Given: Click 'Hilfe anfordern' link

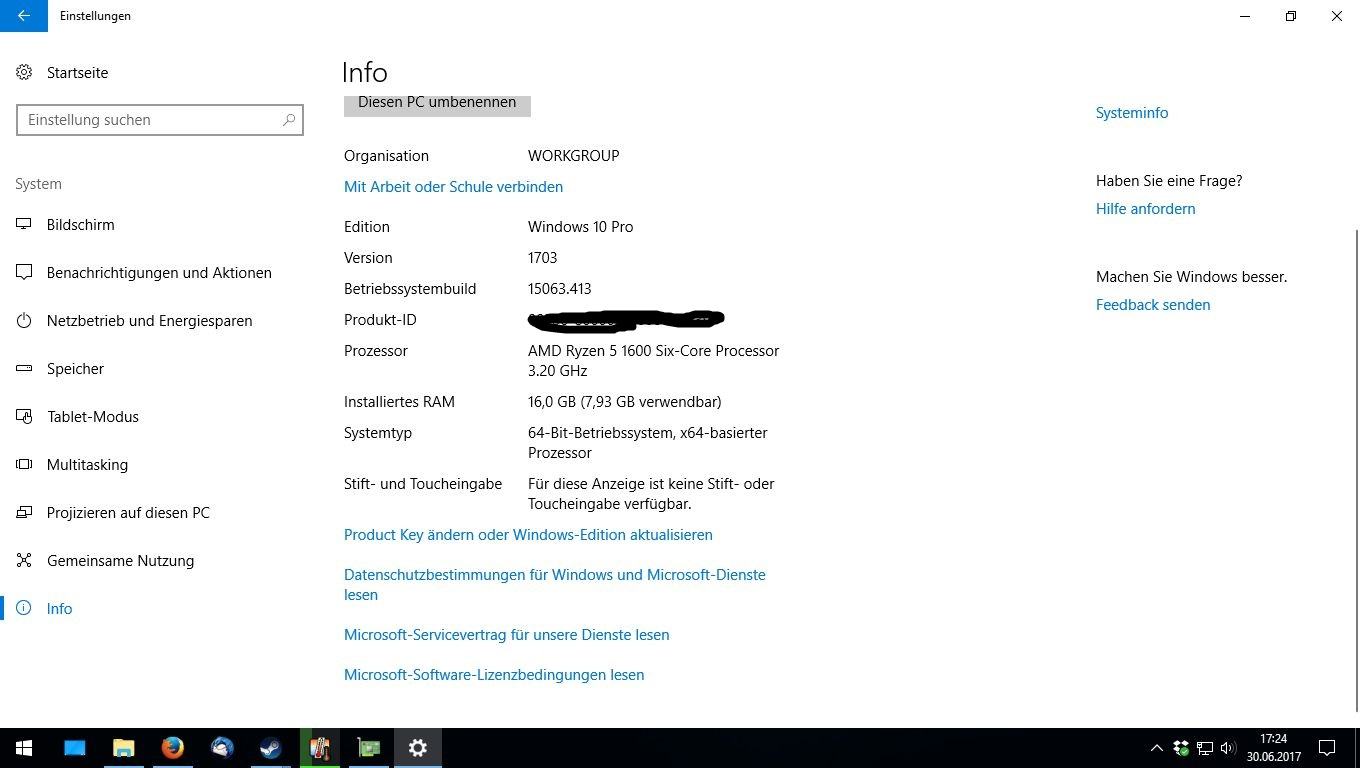Looking at the screenshot, I should pyautogui.click(x=1145, y=209).
